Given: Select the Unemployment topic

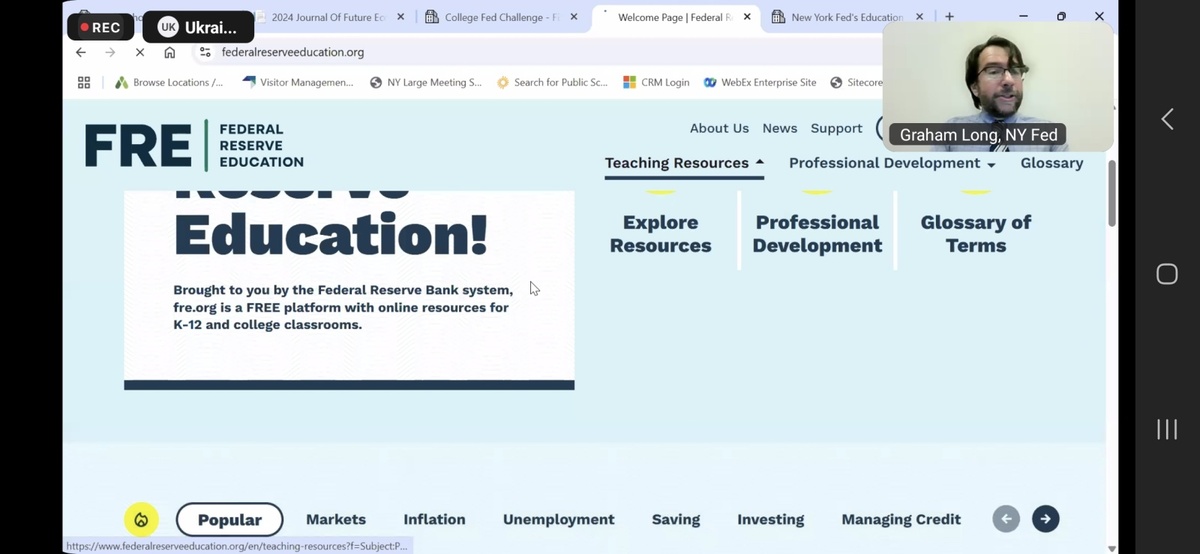Looking at the screenshot, I should point(559,519).
